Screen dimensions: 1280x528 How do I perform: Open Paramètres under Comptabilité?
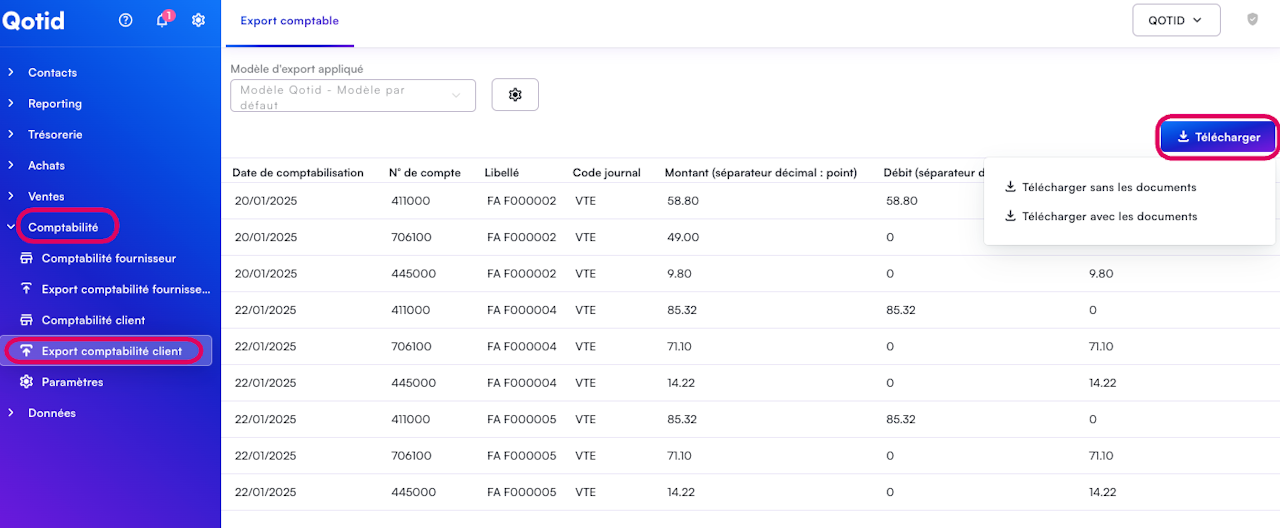pyautogui.click(x=72, y=382)
